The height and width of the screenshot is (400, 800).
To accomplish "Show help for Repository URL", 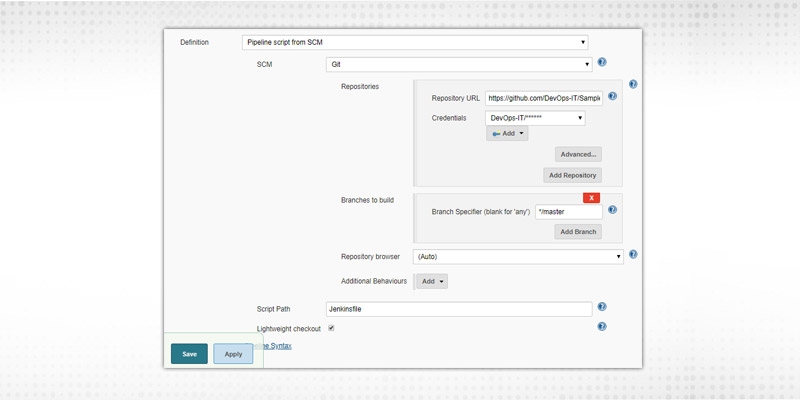I will 612,96.
